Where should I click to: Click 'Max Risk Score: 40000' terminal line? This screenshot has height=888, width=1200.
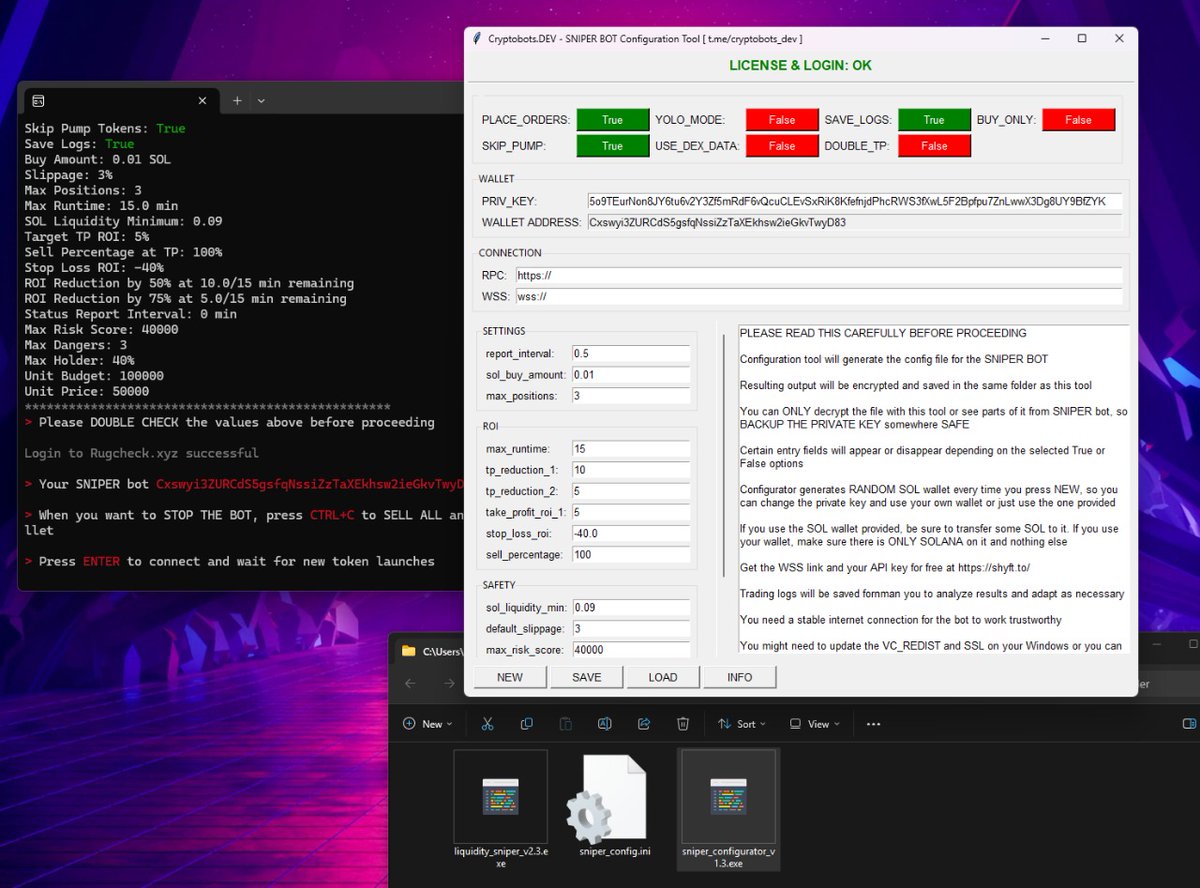tap(102, 329)
